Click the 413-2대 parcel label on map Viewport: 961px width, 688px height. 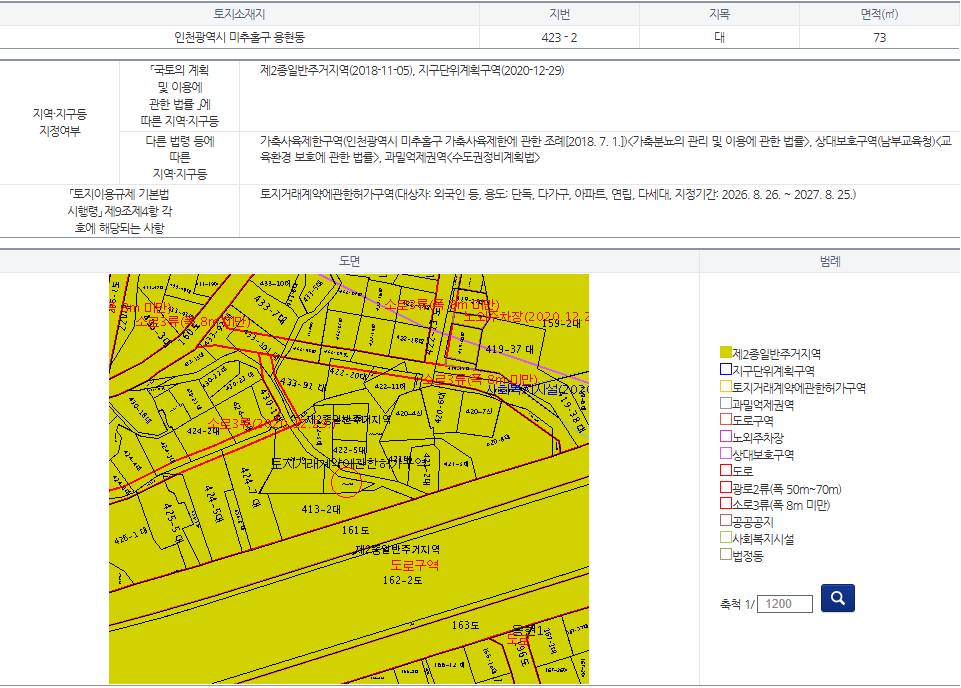click(321, 509)
